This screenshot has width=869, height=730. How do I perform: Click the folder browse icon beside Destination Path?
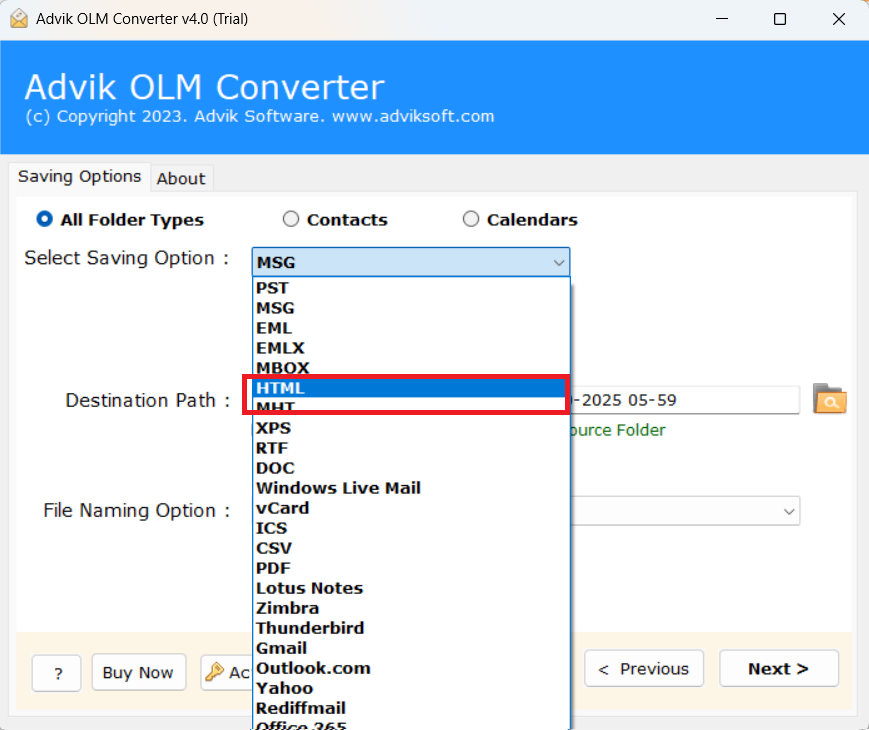tap(829, 399)
